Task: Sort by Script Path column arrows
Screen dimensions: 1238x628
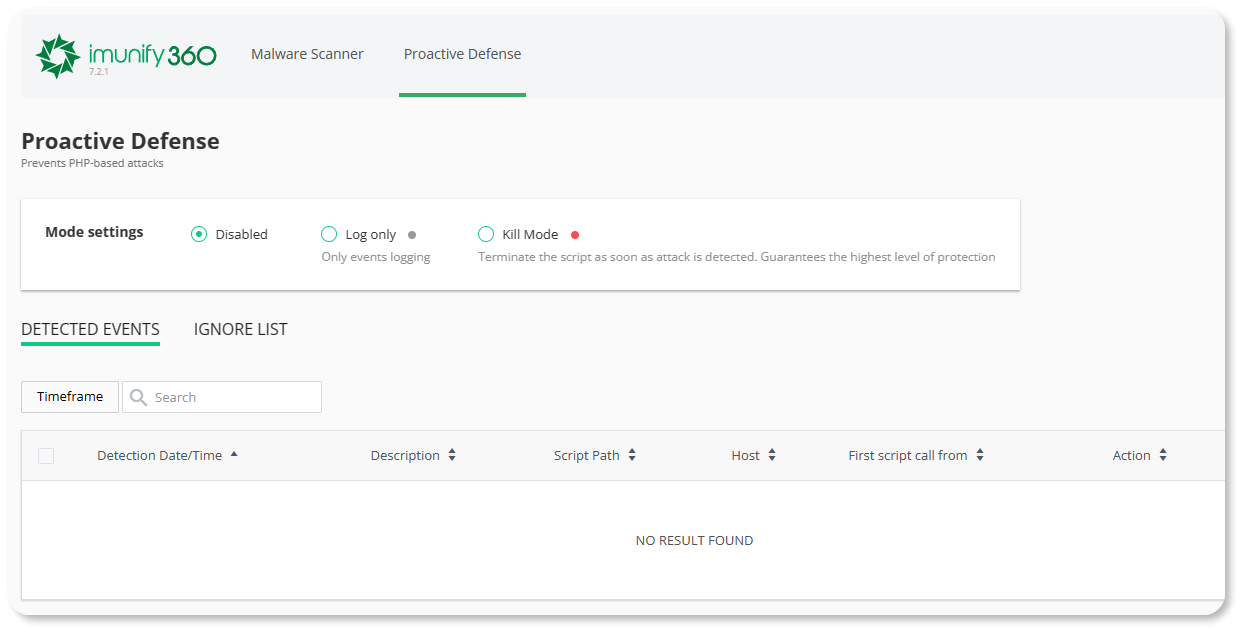Action: 632,455
